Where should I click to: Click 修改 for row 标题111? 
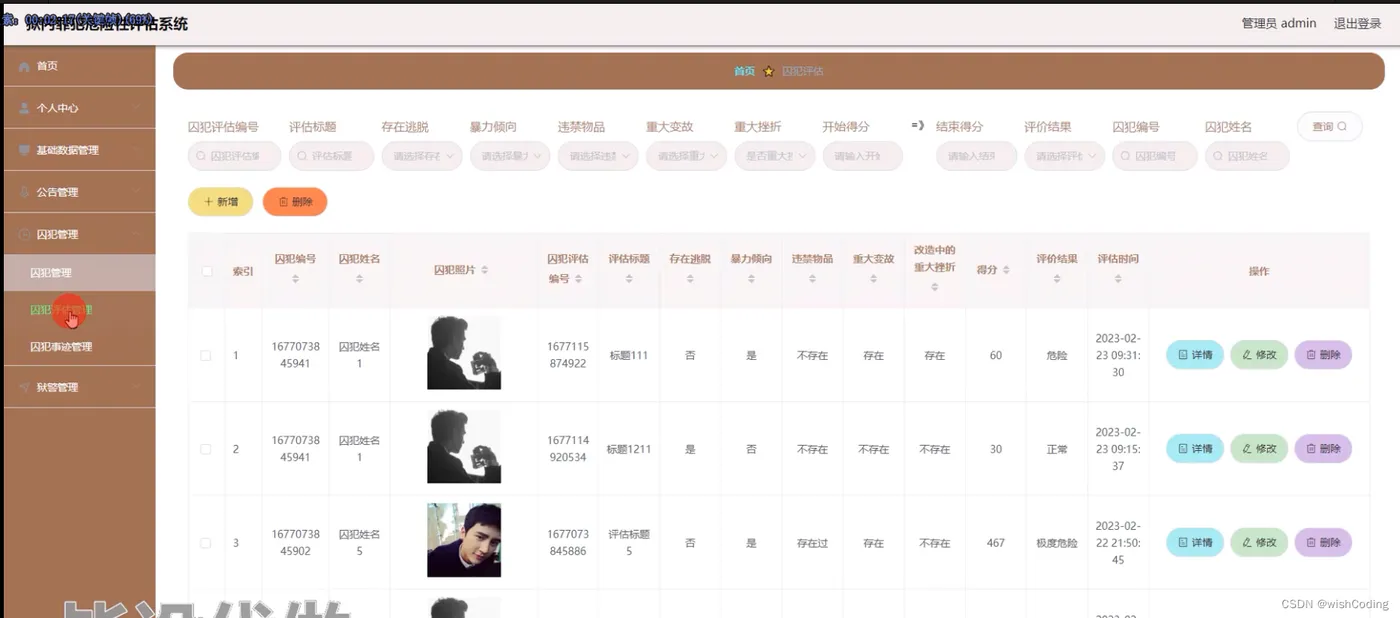pyautogui.click(x=1259, y=355)
